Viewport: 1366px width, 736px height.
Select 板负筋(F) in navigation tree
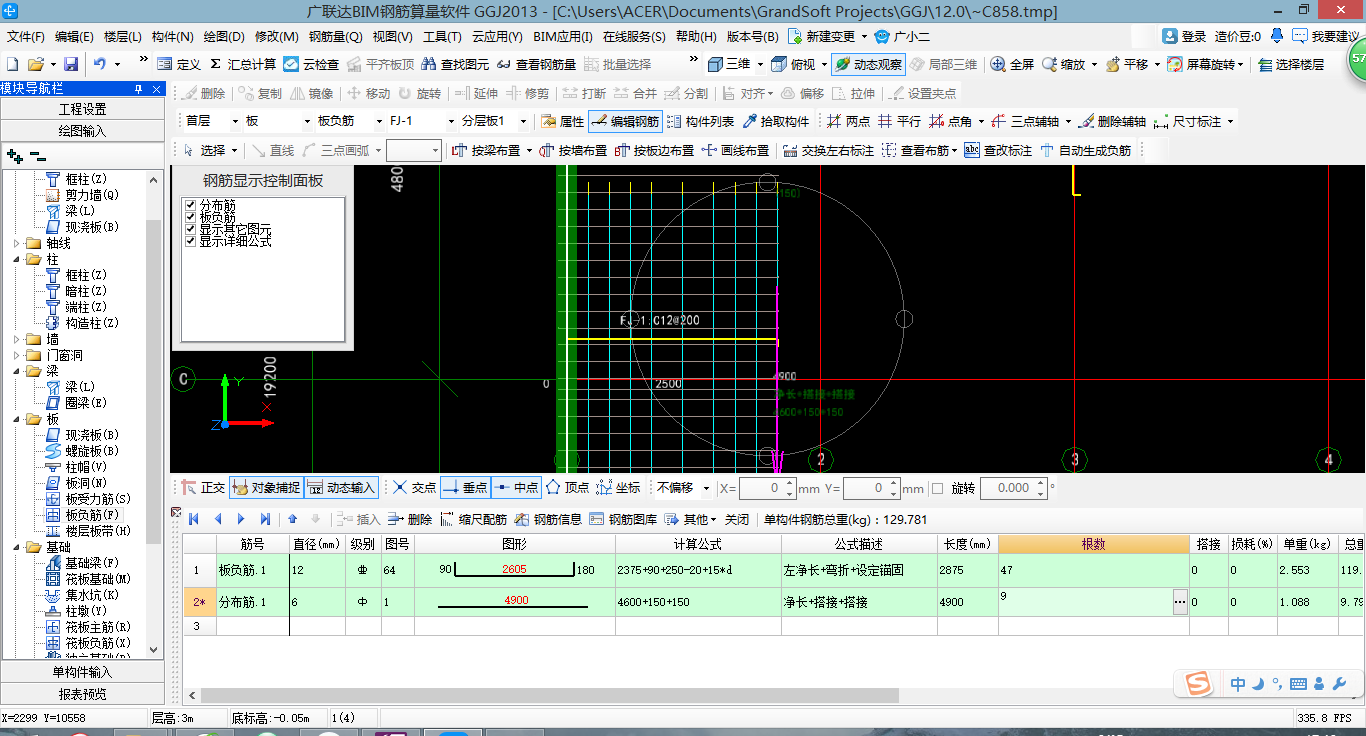coord(92,515)
